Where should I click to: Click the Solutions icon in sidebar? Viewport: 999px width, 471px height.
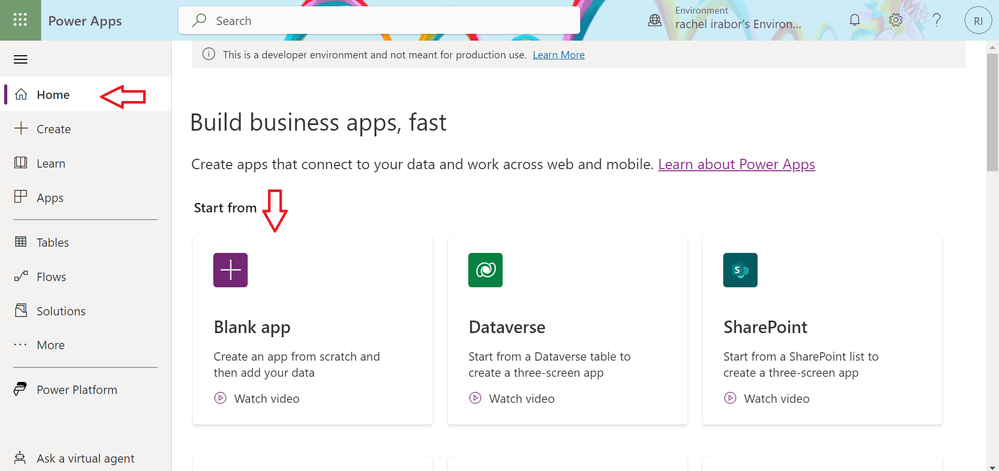point(21,311)
